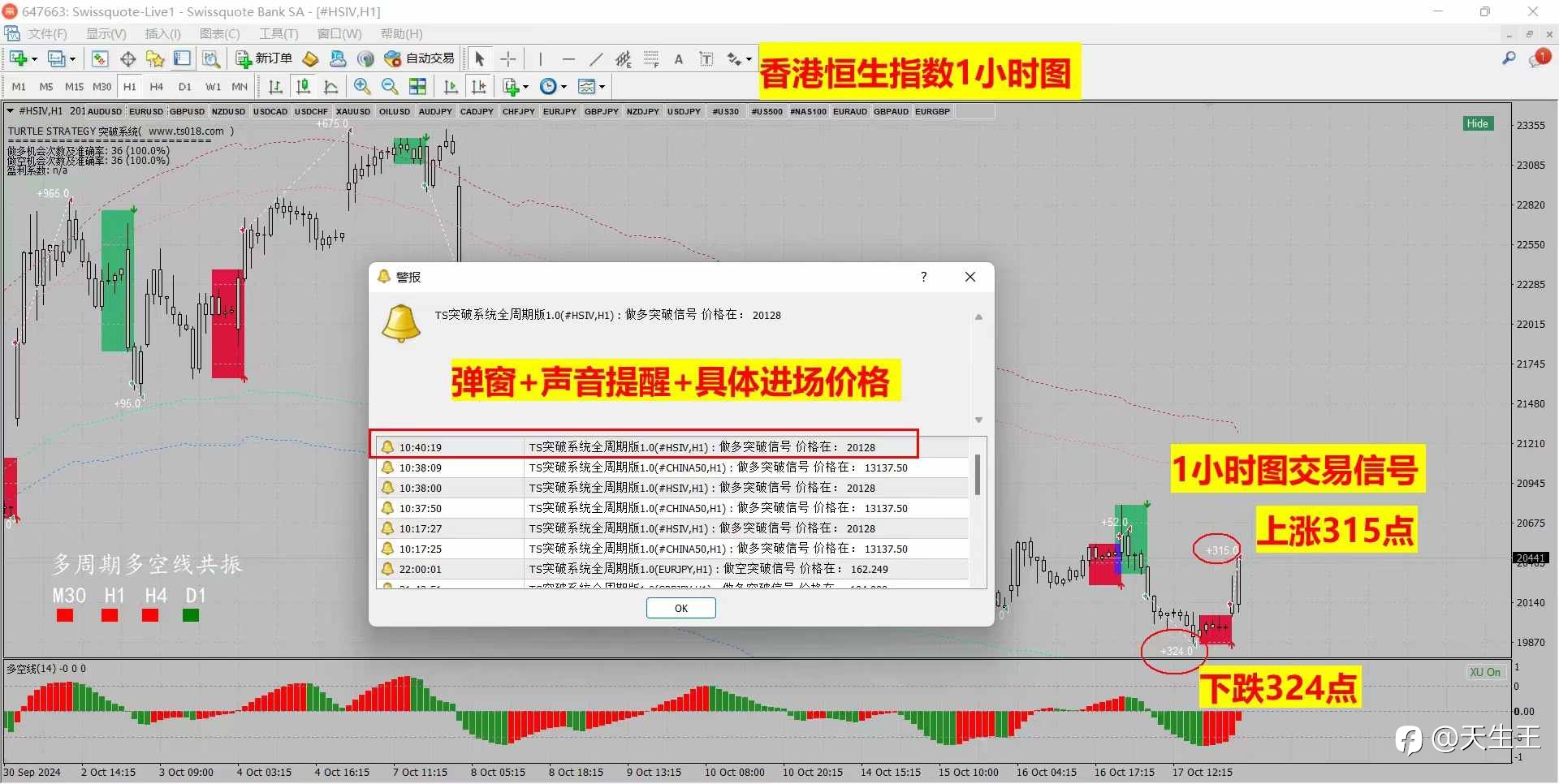Open the Profiles tool
Screen dimensions: 1559x784
[56, 58]
